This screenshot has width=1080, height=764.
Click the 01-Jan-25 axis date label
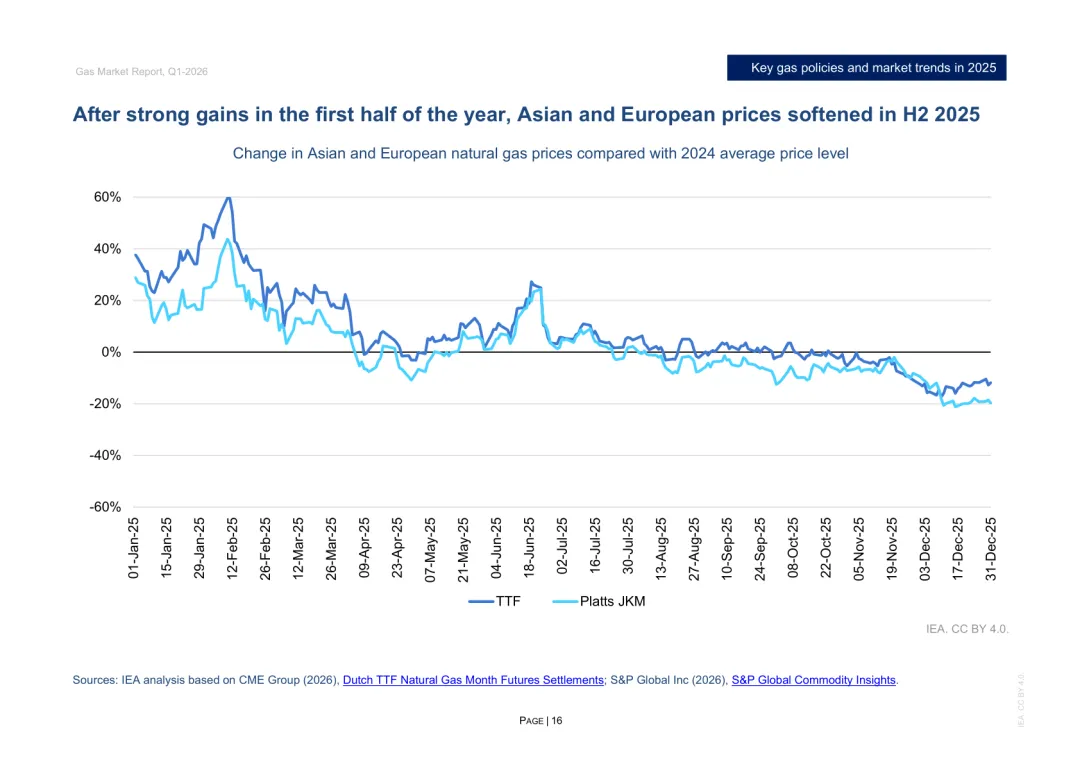pos(134,548)
